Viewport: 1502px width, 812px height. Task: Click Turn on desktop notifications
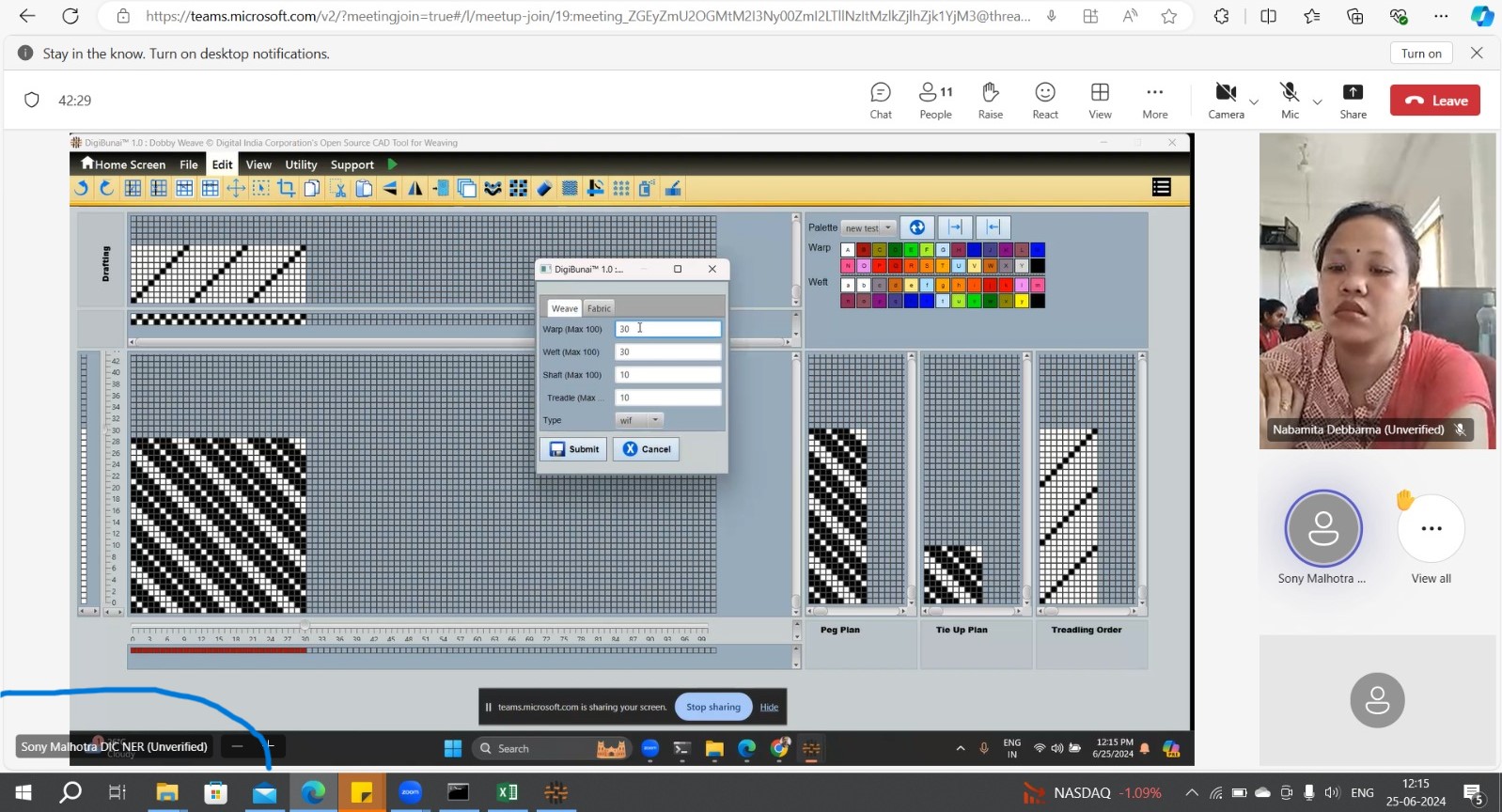tap(1421, 54)
